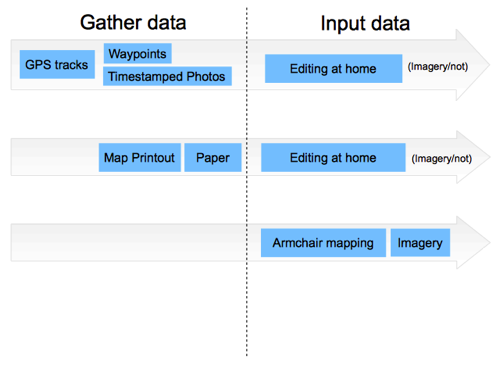500x375 pixels.
Task: Select the Armchair mapping box
Action: tap(323, 243)
